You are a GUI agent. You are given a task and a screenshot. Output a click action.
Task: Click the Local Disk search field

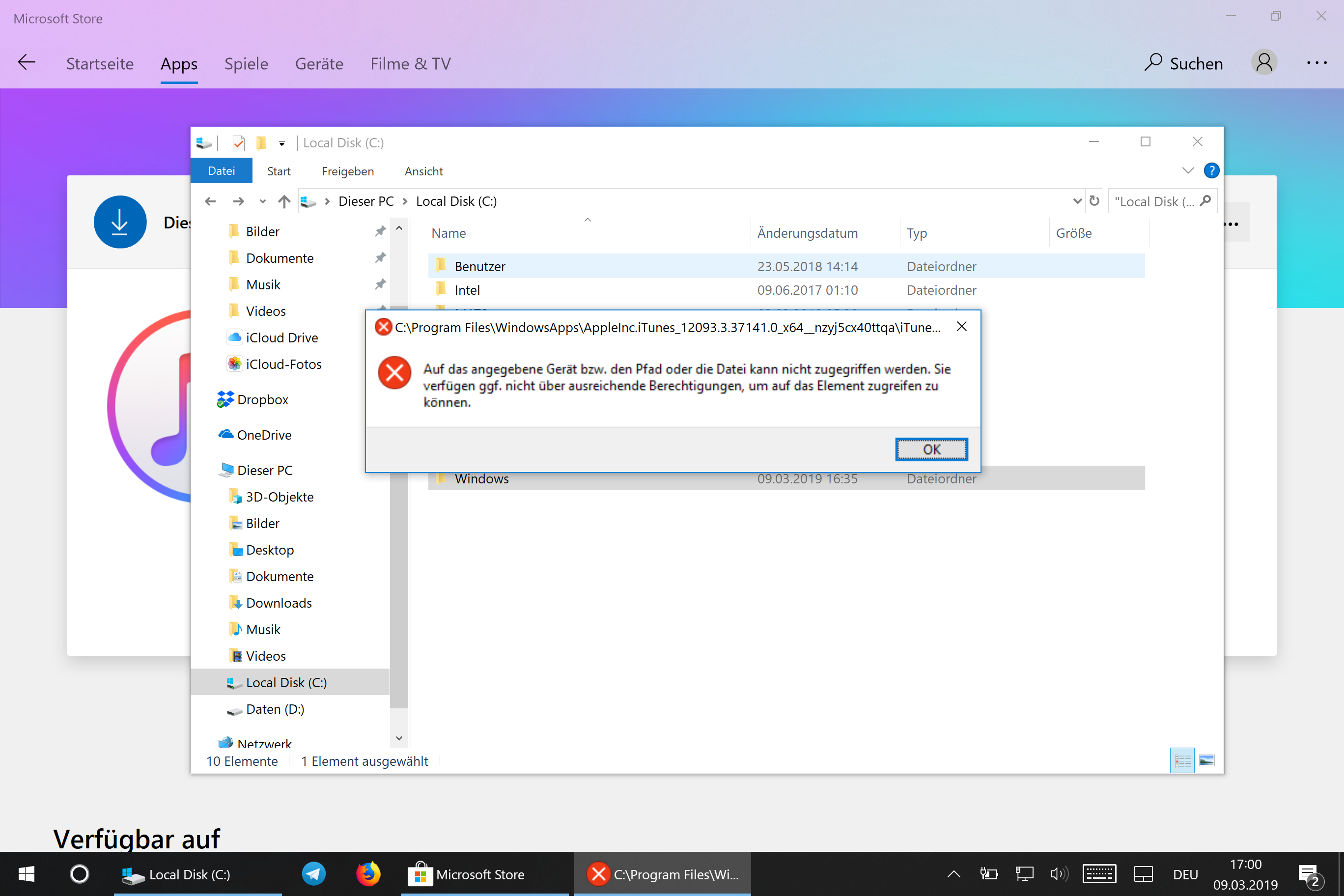pos(1162,201)
